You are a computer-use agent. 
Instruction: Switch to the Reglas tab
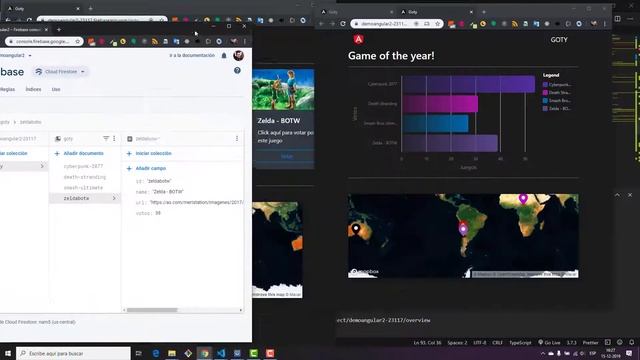pos(8,89)
